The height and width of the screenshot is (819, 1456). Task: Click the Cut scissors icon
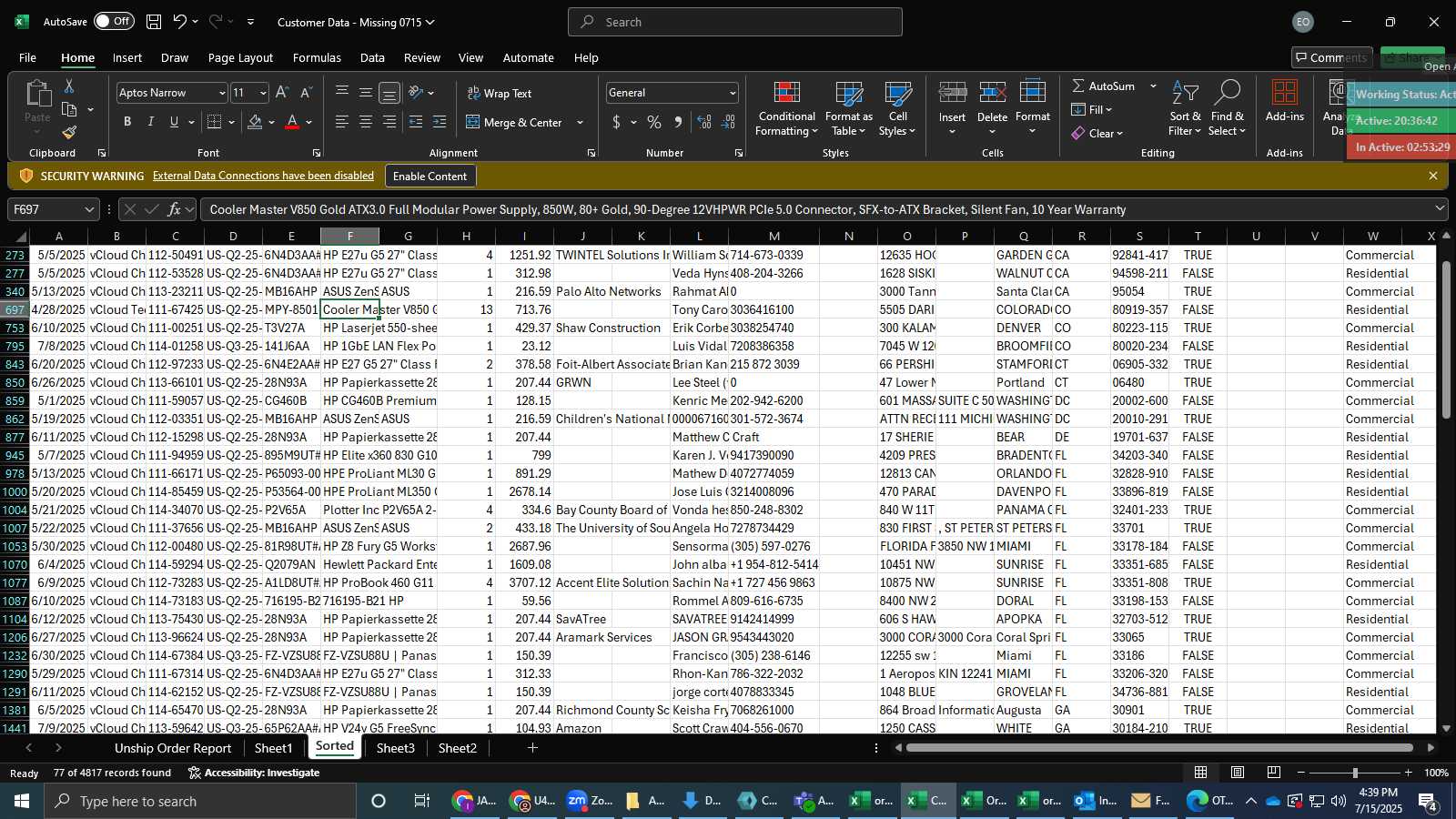tap(69, 86)
